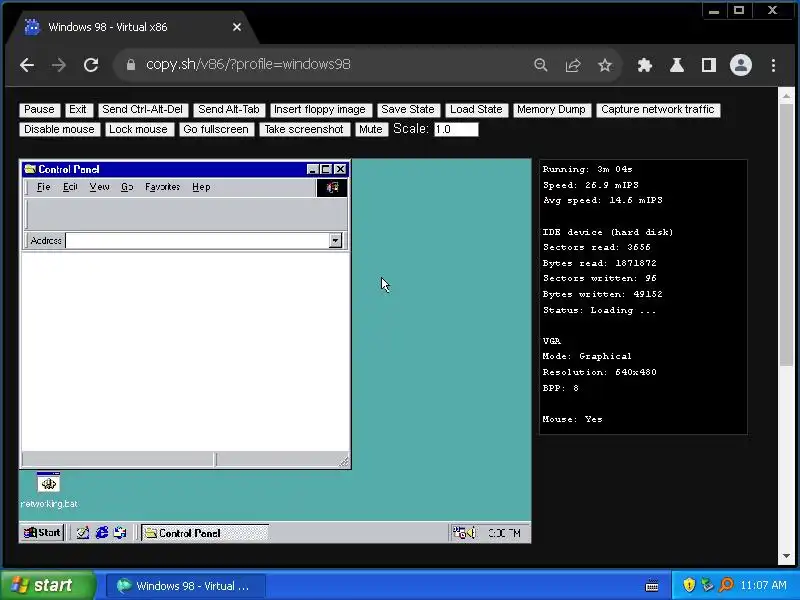Image resolution: width=800 pixels, height=600 pixels.
Task: Click XP tray network computers icon
Action: (x=707, y=585)
